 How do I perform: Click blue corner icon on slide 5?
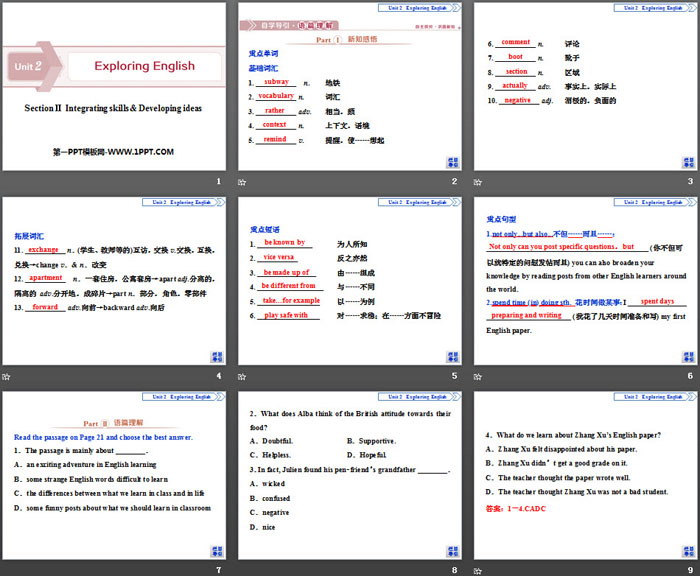(453, 357)
